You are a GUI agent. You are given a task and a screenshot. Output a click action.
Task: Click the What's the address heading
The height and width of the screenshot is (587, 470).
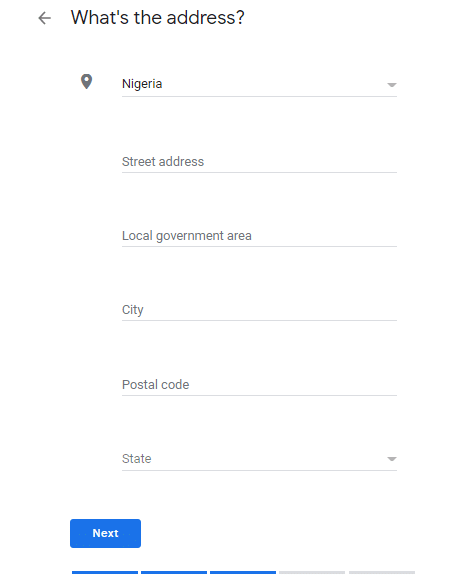click(x=158, y=18)
